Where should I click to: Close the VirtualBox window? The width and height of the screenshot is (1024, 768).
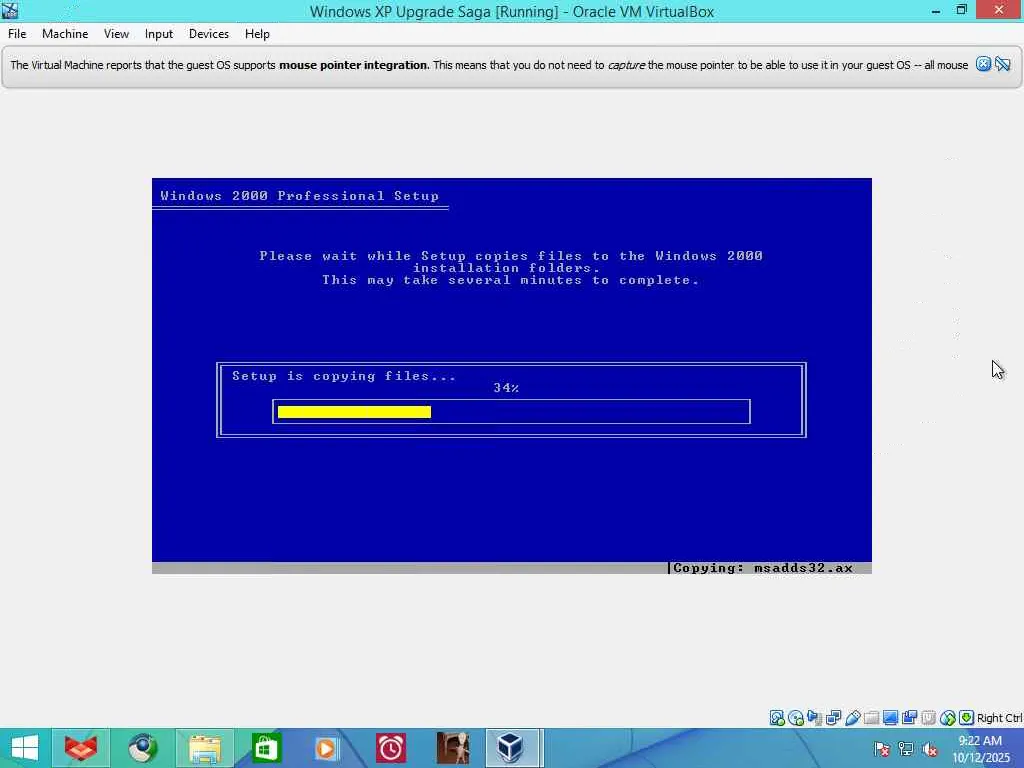pos(999,10)
